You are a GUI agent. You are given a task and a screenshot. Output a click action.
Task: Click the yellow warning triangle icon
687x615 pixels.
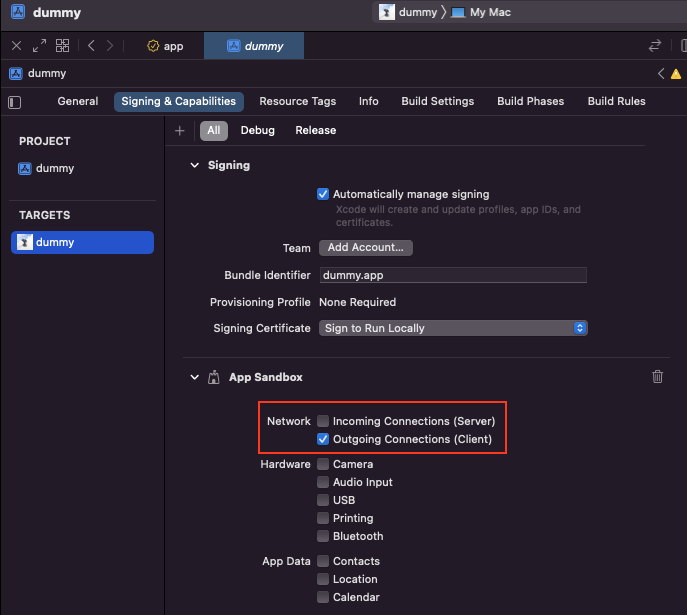pyautogui.click(x=676, y=74)
